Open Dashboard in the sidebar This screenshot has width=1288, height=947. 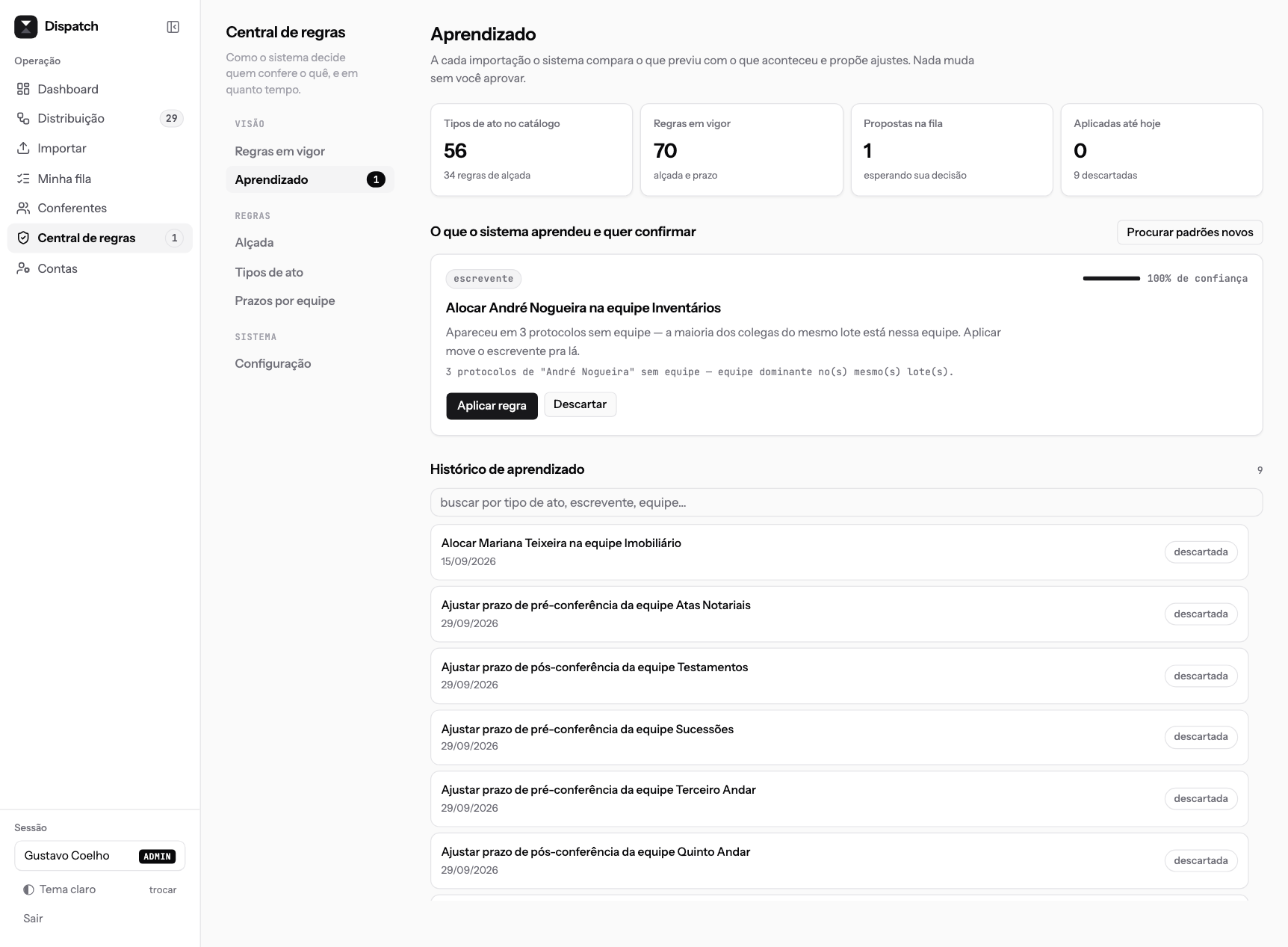click(x=100, y=89)
